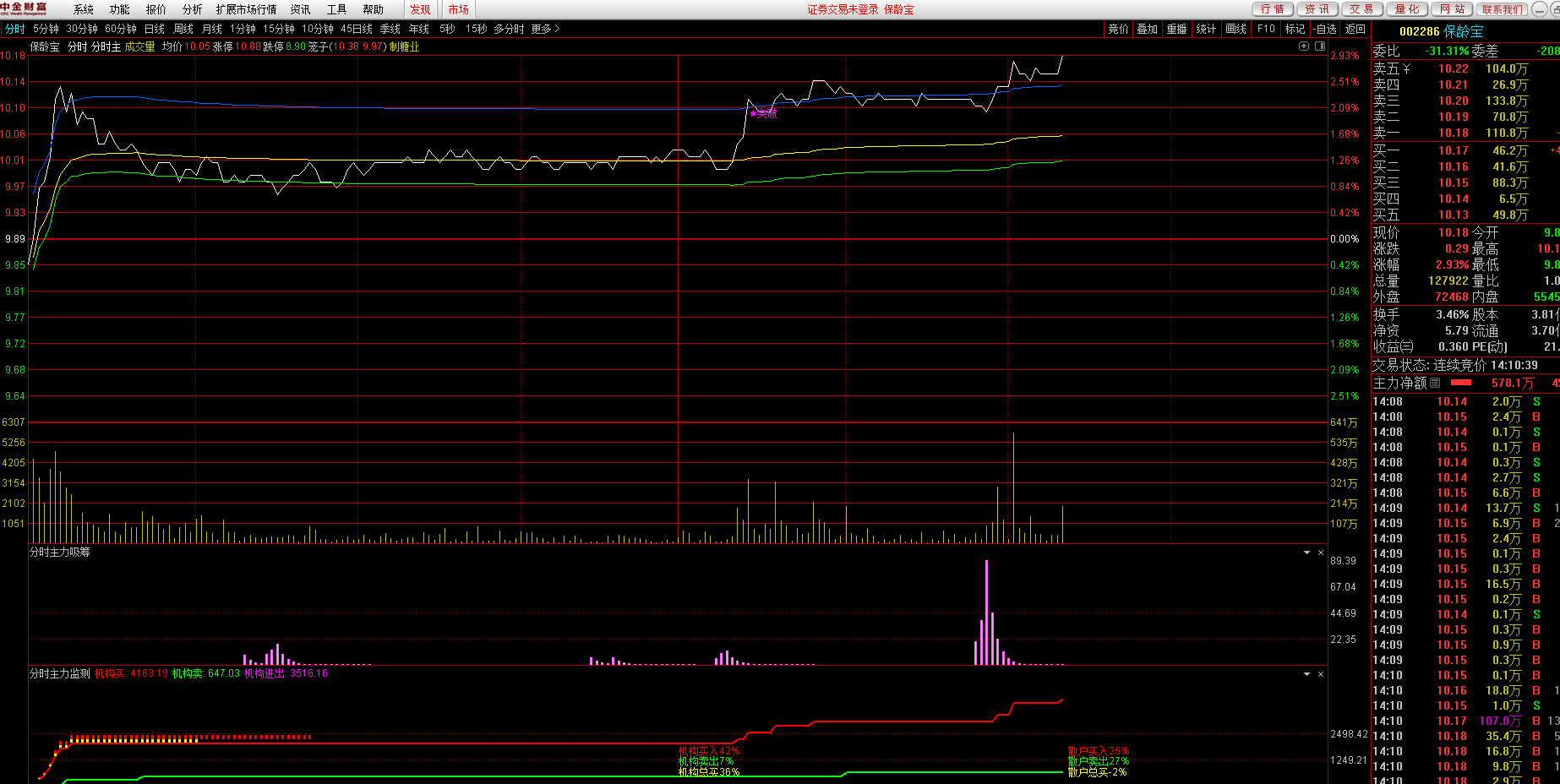
Task: Open the 交易 button
Action: pos(1361,9)
